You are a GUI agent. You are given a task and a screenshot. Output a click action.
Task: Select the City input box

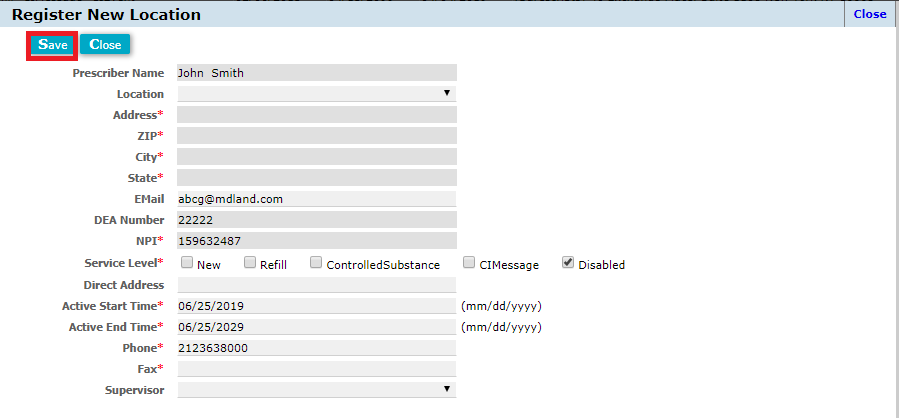pos(316,157)
